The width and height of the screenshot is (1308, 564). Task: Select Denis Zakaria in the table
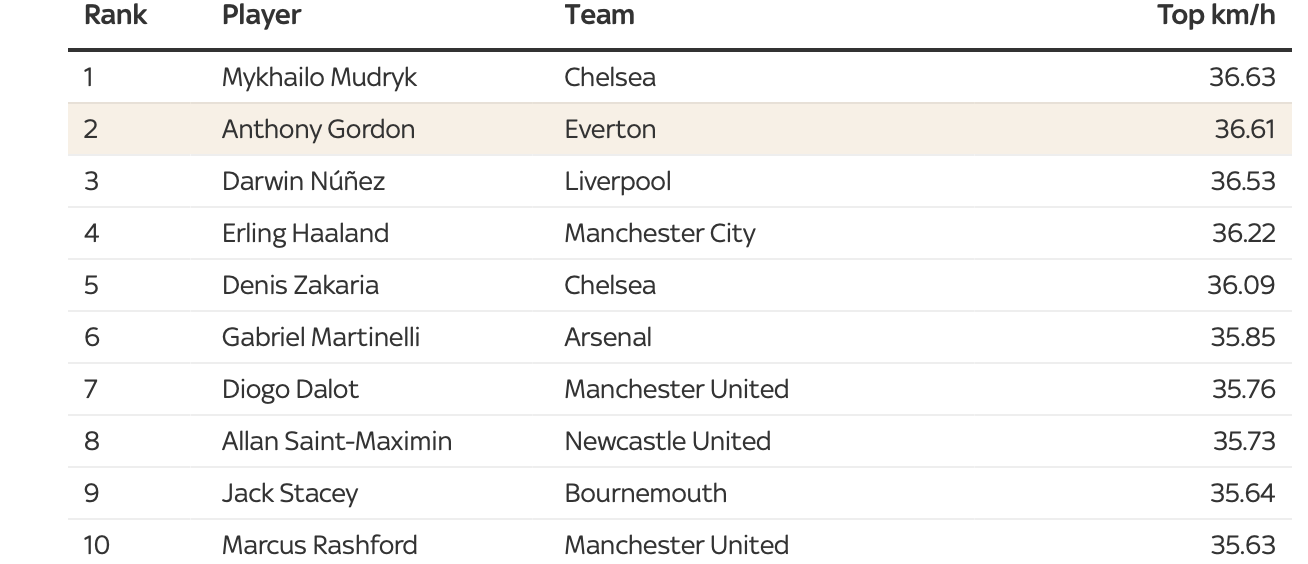pos(300,285)
